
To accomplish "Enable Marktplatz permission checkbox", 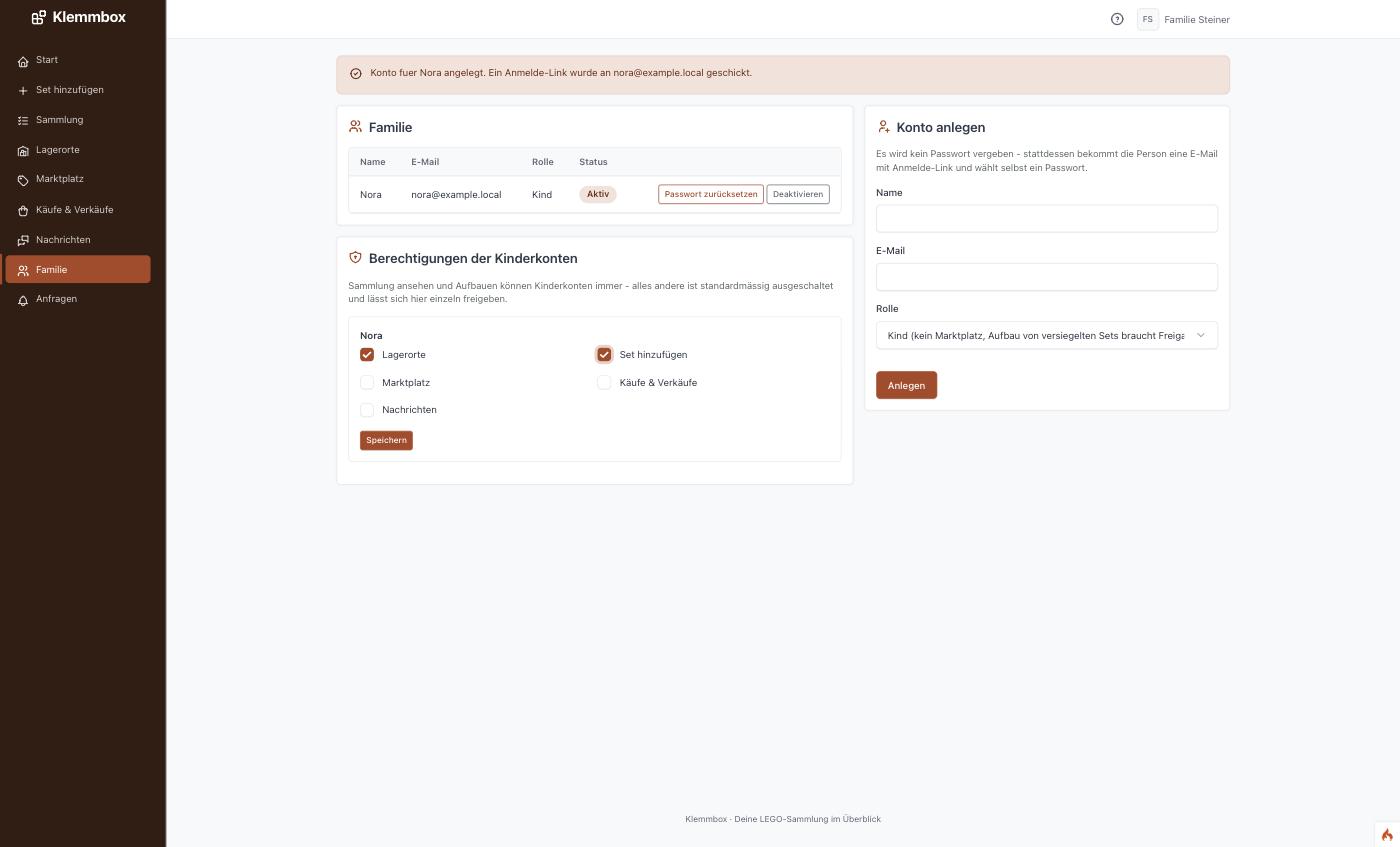I will pyautogui.click(x=367, y=383).
